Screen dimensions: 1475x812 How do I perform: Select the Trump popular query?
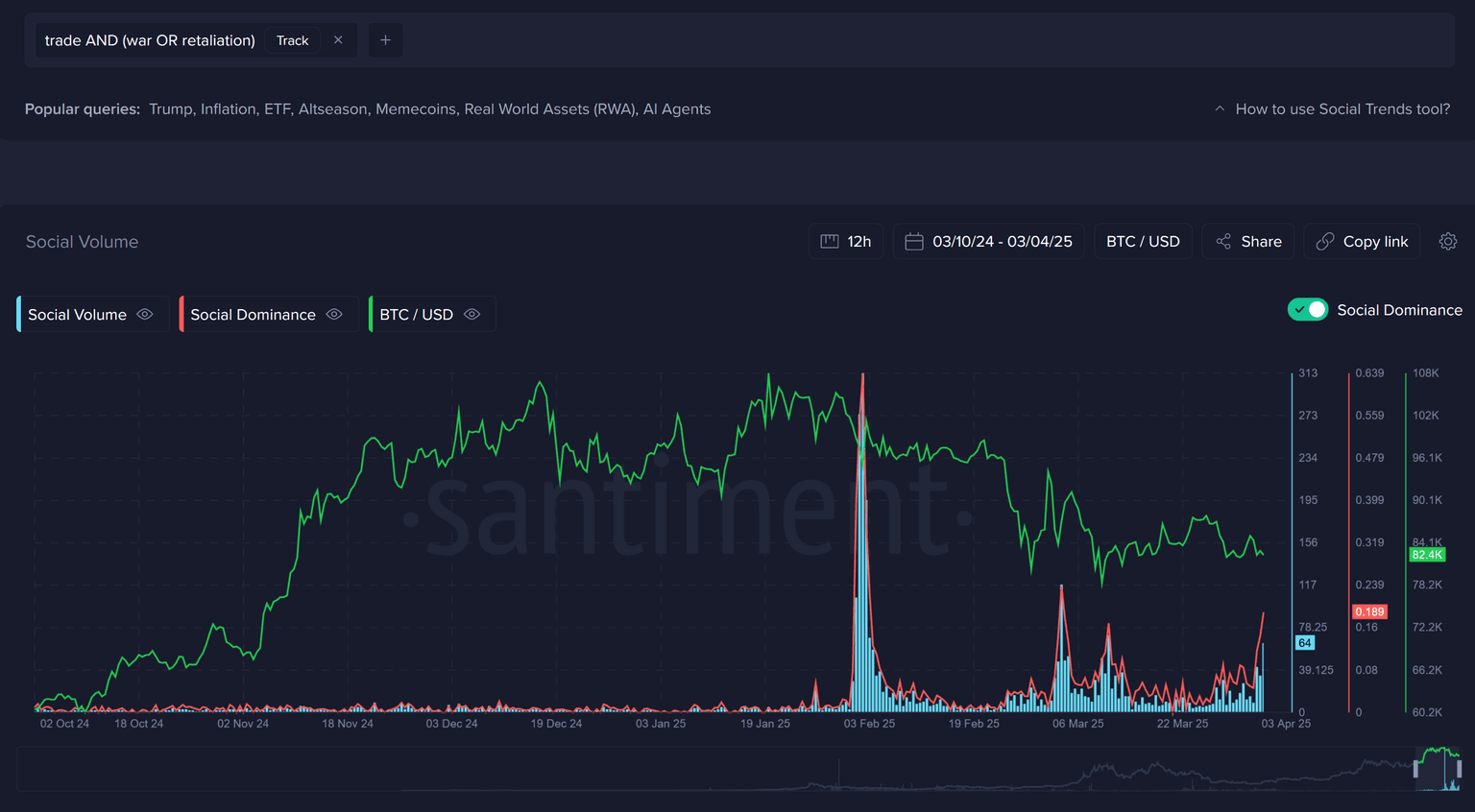pyautogui.click(x=170, y=109)
